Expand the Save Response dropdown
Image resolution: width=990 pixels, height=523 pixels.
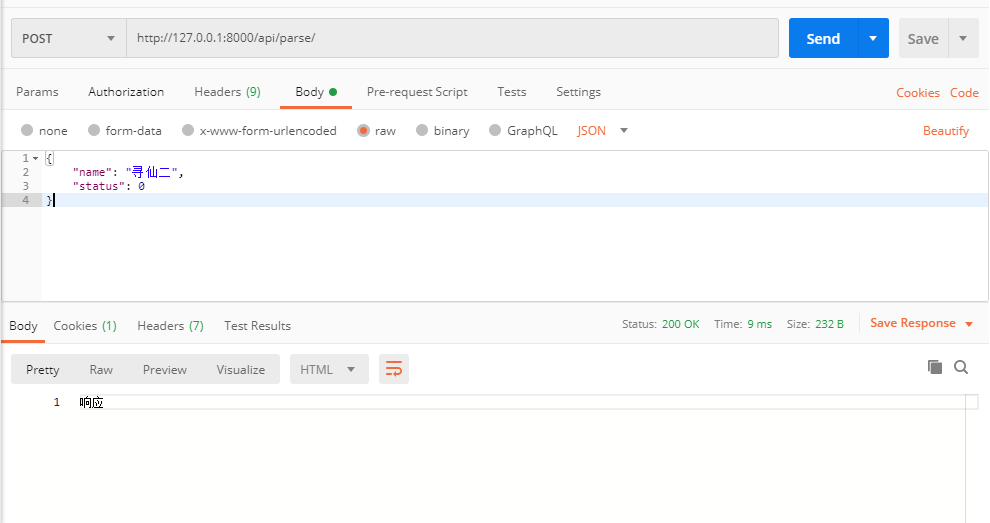(x=969, y=324)
